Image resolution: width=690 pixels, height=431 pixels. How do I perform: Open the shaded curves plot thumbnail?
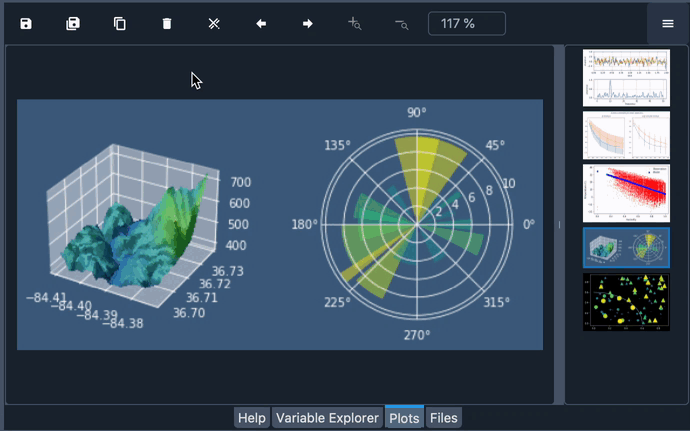(x=626, y=135)
